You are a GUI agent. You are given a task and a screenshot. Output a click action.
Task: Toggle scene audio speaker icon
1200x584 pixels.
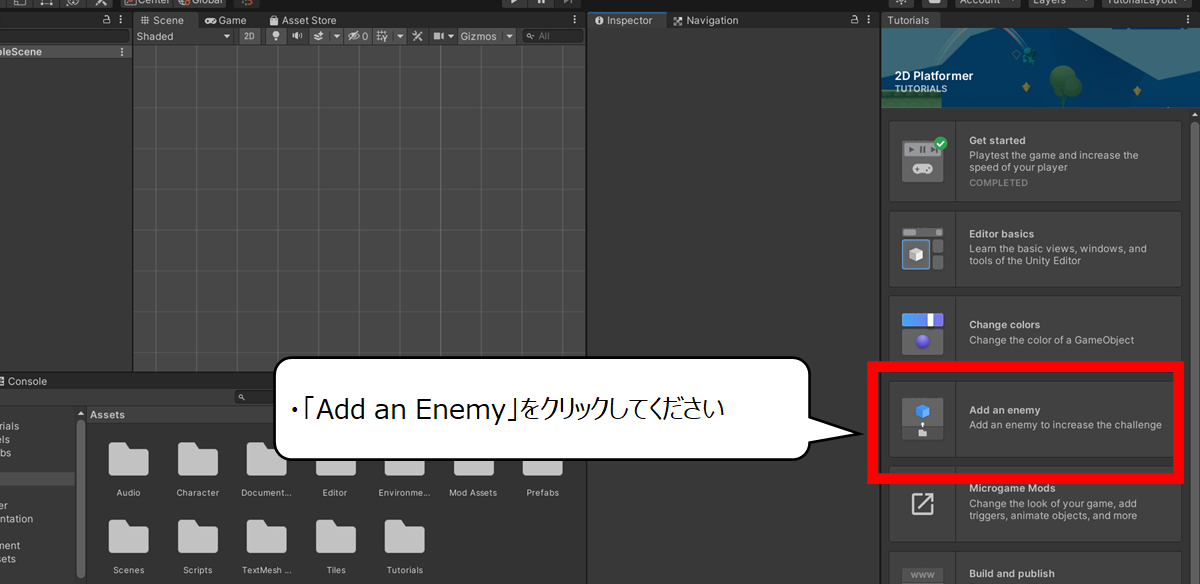coord(297,36)
